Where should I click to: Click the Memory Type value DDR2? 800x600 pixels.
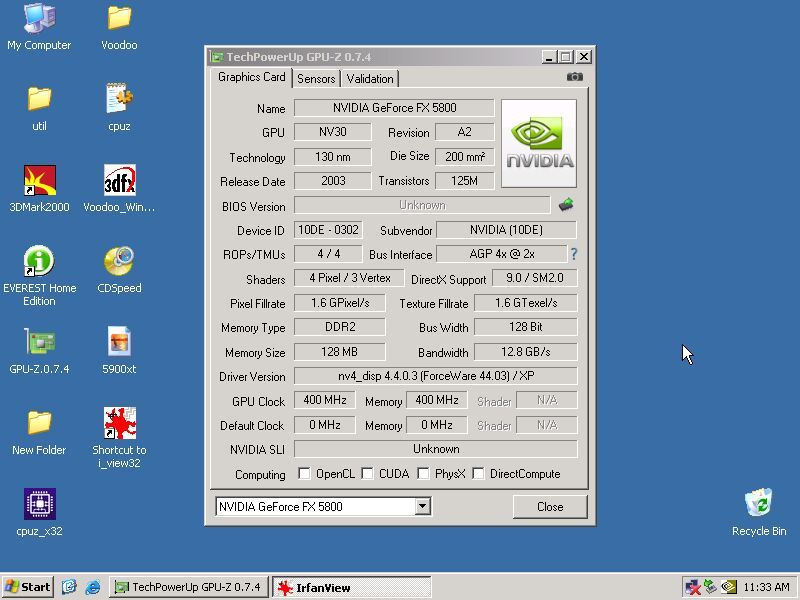[x=340, y=327]
